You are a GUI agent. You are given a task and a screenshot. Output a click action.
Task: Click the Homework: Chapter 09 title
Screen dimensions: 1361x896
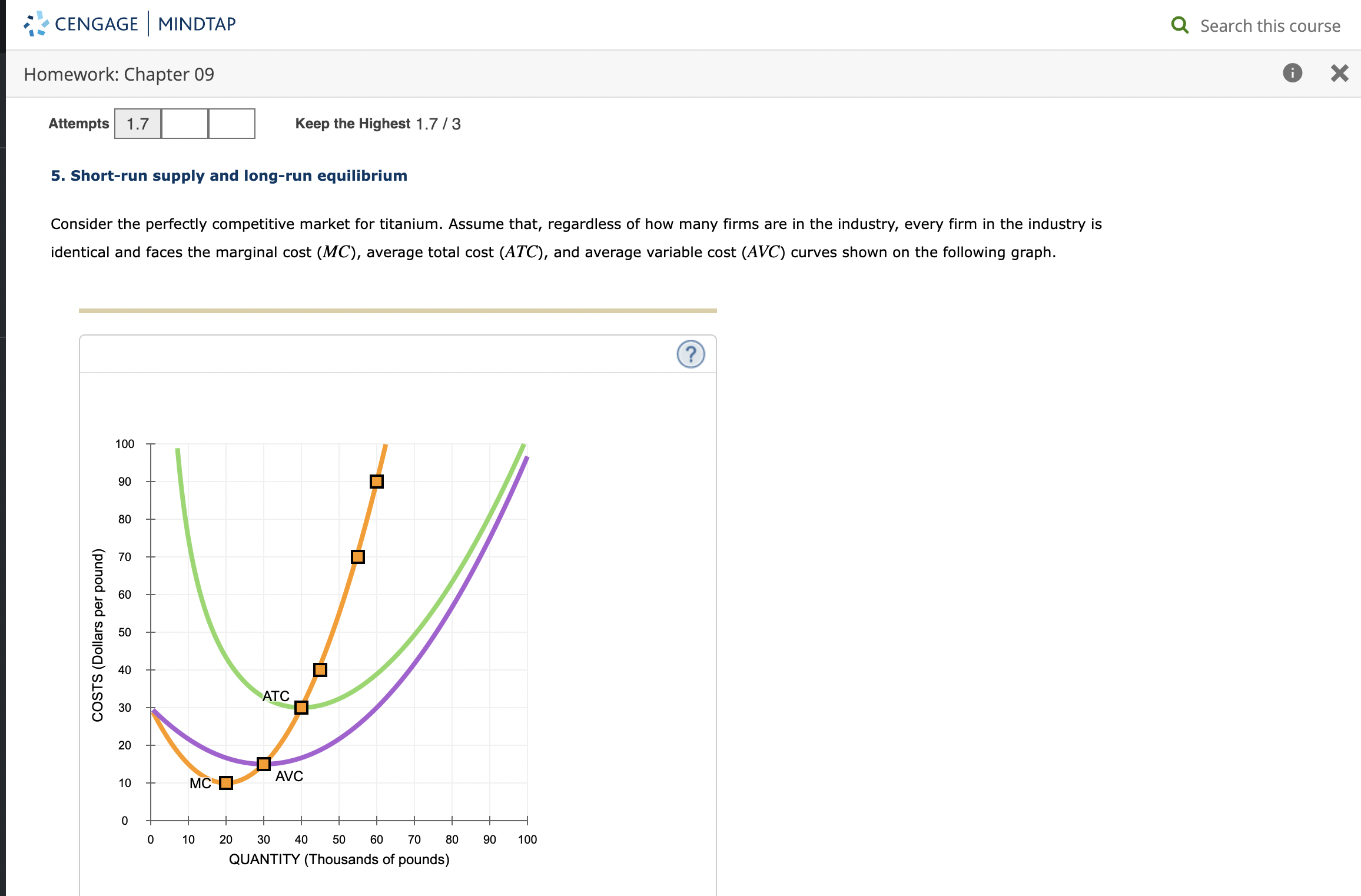[118, 74]
